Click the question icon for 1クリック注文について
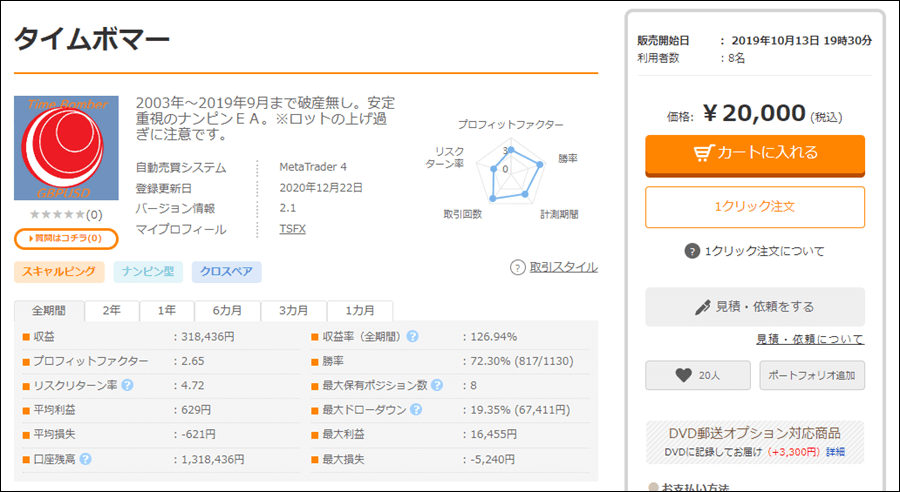 click(x=692, y=251)
